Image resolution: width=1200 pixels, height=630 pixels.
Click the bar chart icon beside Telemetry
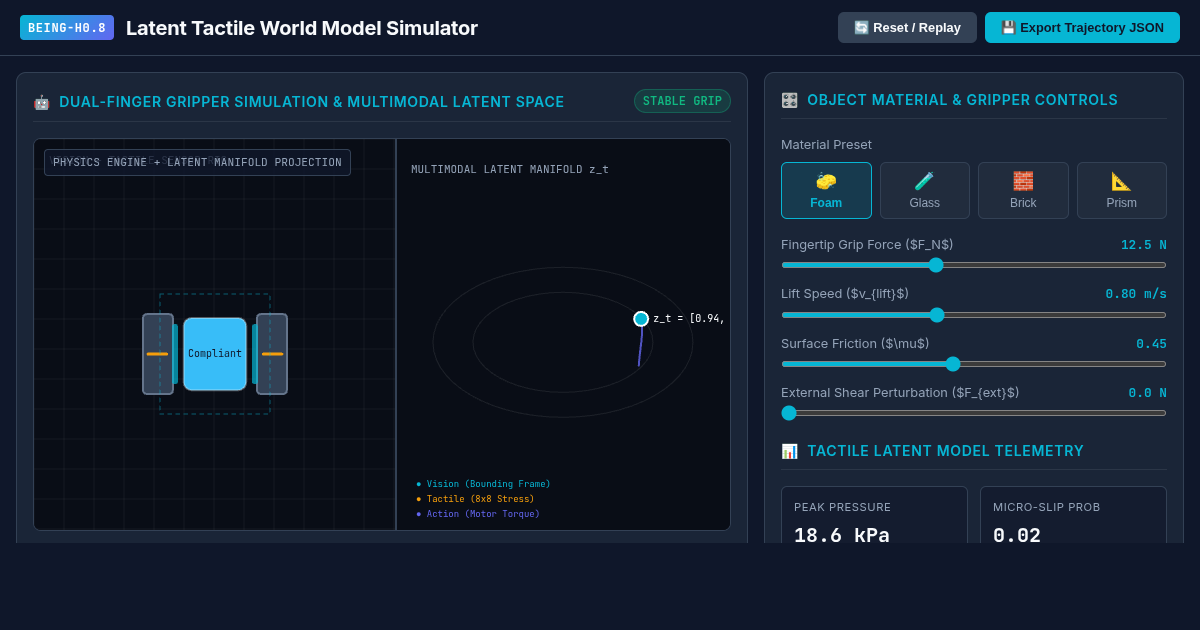coord(789,451)
